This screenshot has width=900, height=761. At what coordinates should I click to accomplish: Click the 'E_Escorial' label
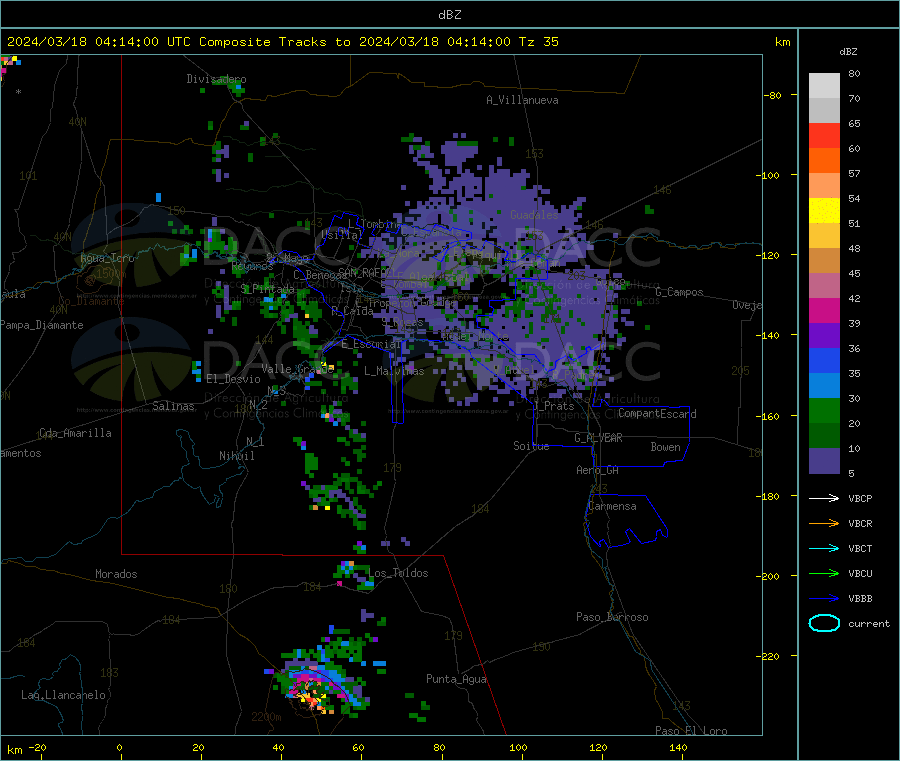pos(371,344)
